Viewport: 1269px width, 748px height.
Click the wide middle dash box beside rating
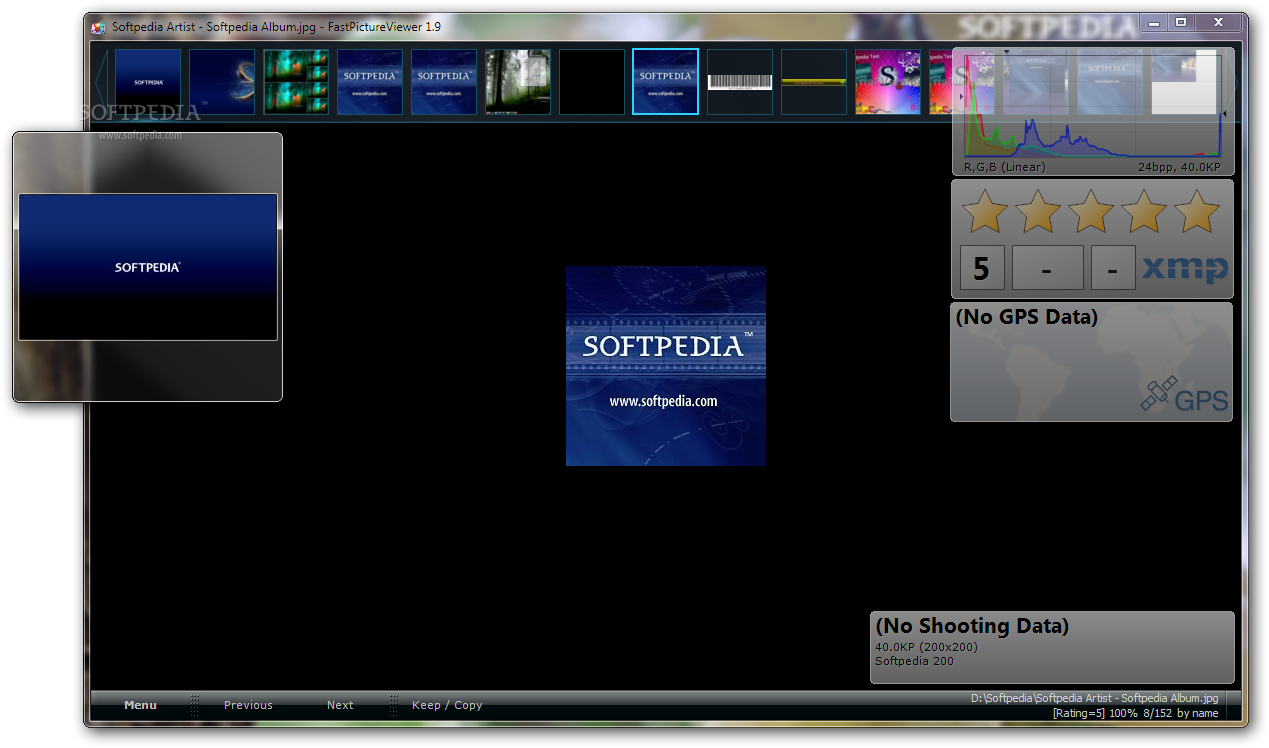[1048, 268]
